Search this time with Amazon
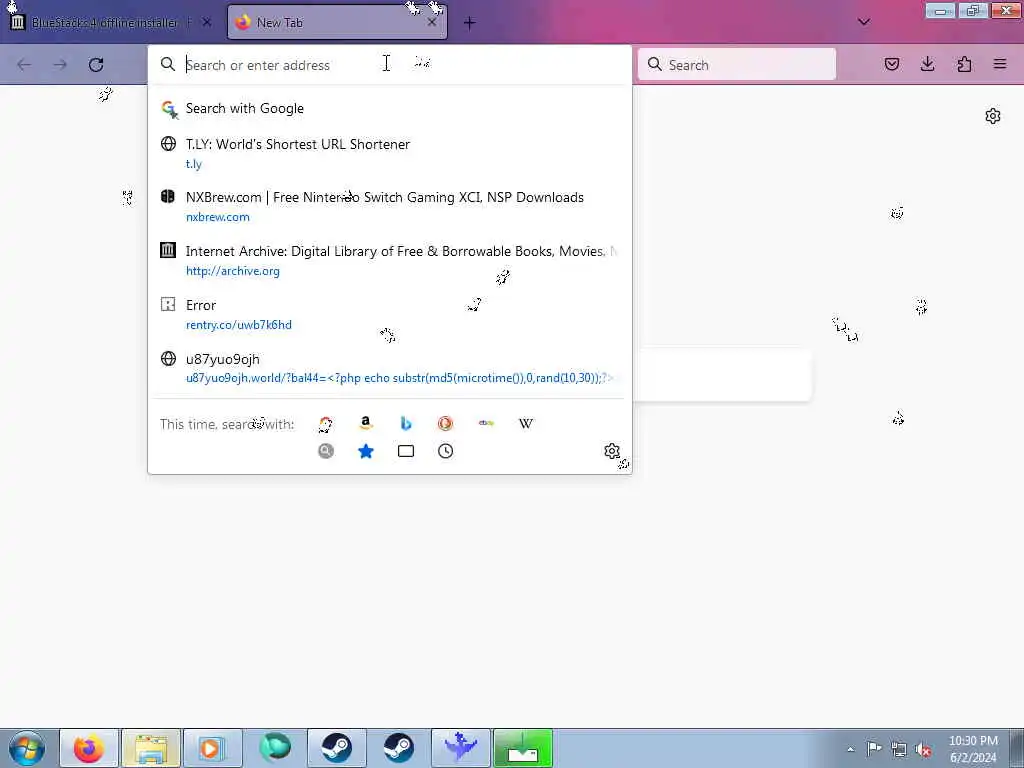Image resolution: width=1024 pixels, height=768 pixels. 366,423
